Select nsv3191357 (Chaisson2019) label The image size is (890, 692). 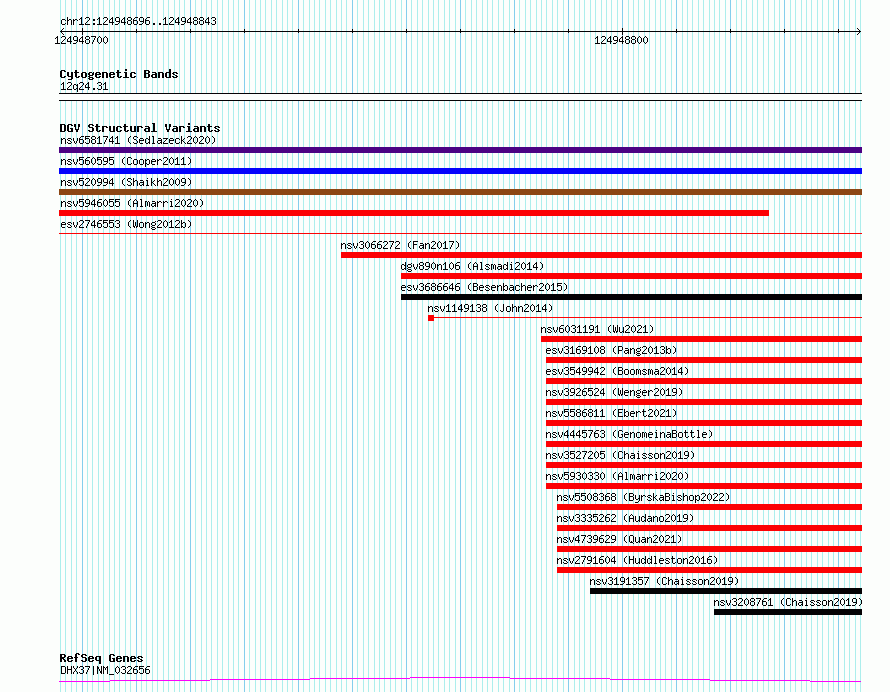(x=664, y=581)
